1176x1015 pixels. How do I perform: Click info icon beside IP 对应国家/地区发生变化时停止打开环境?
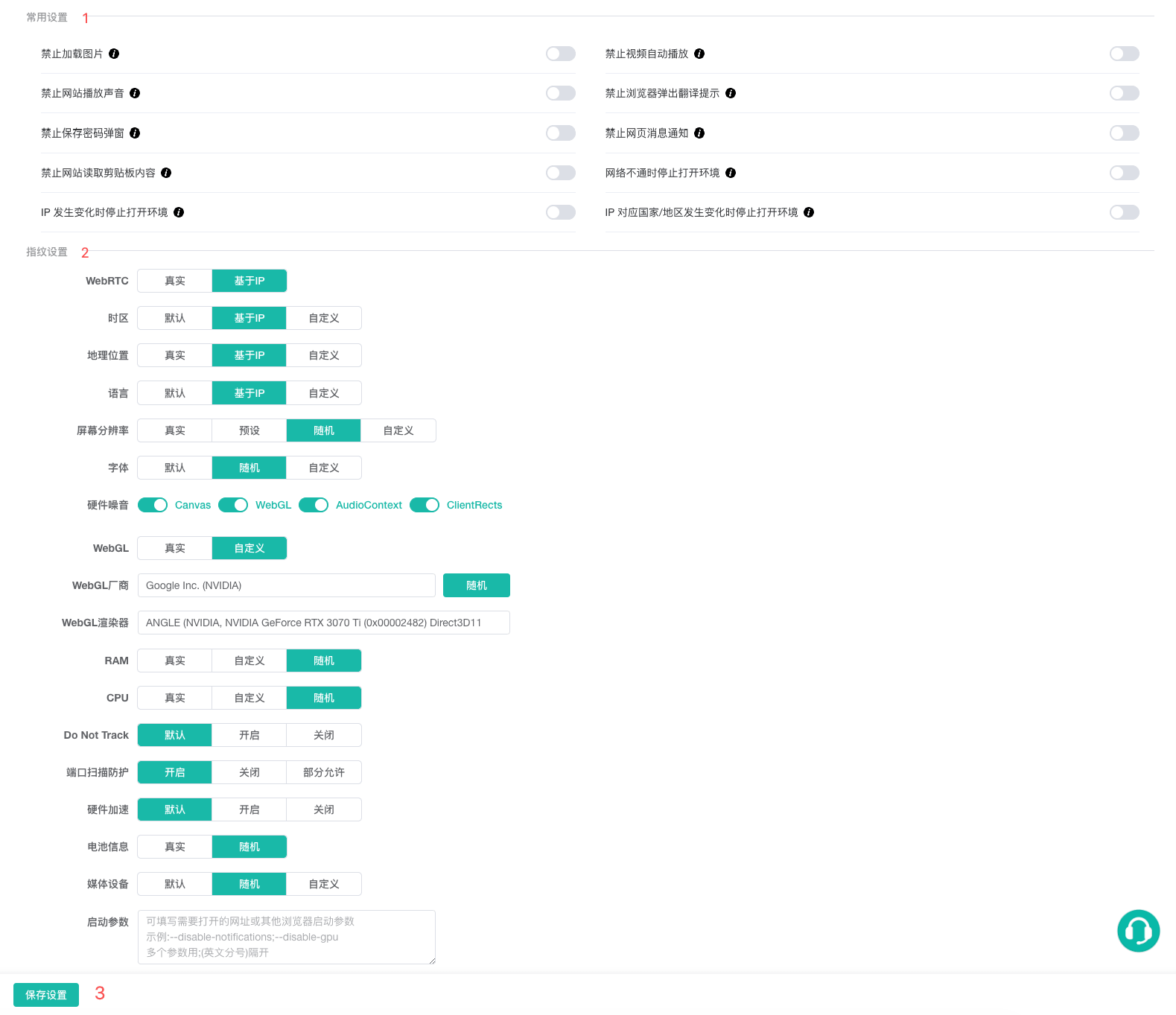click(x=809, y=212)
